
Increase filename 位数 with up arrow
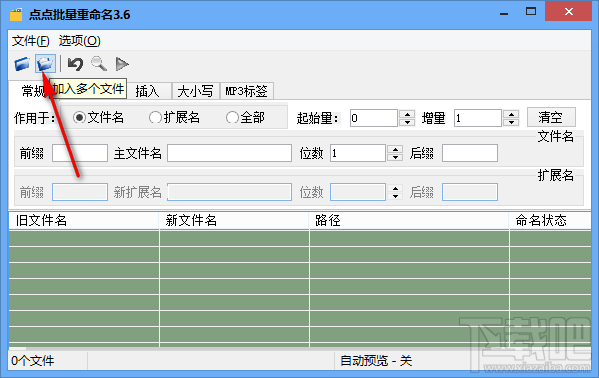(x=395, y=149)
